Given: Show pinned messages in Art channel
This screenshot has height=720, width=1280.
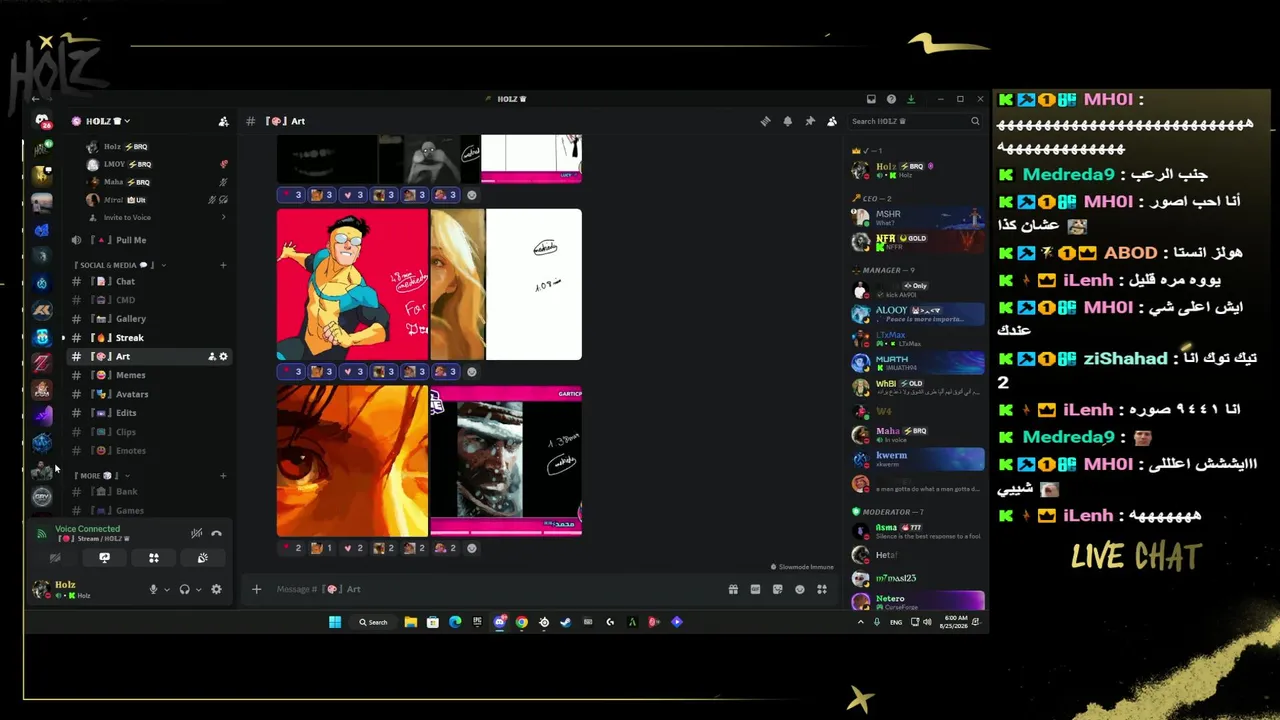Looking at the screenshot, I should click(810, 121).
